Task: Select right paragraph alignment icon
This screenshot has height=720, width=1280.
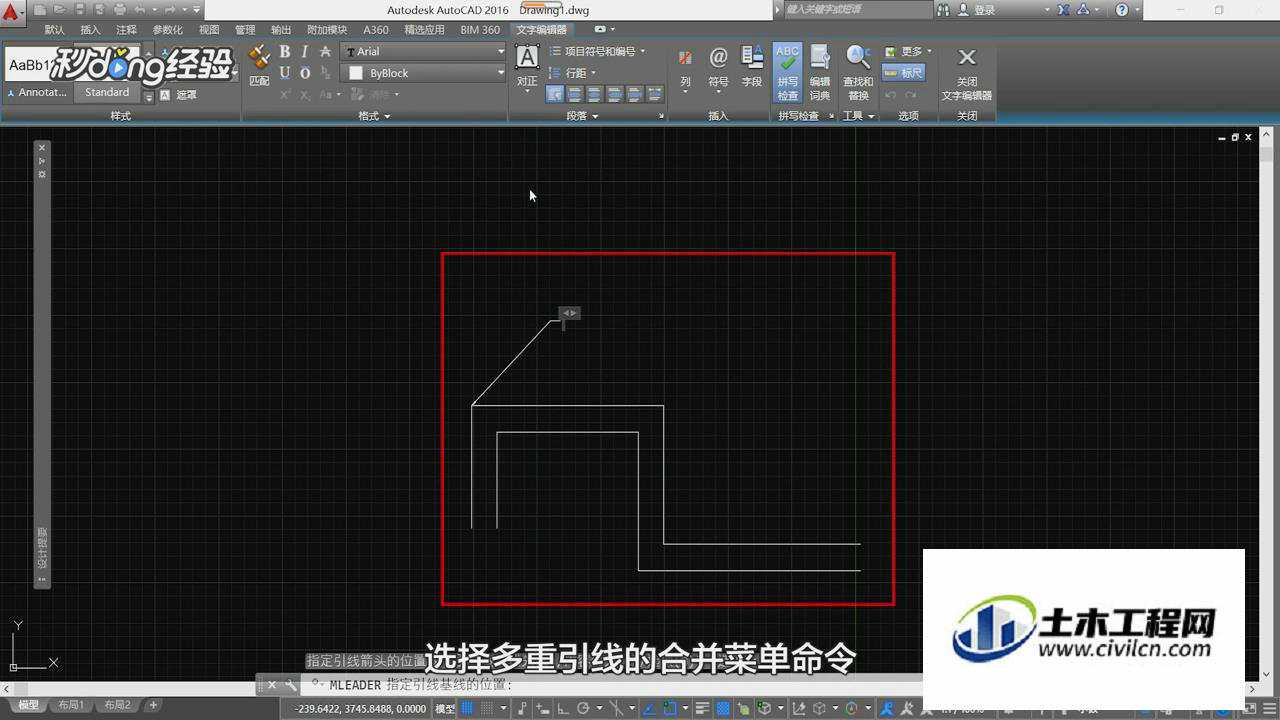Action: pos(615,94)
